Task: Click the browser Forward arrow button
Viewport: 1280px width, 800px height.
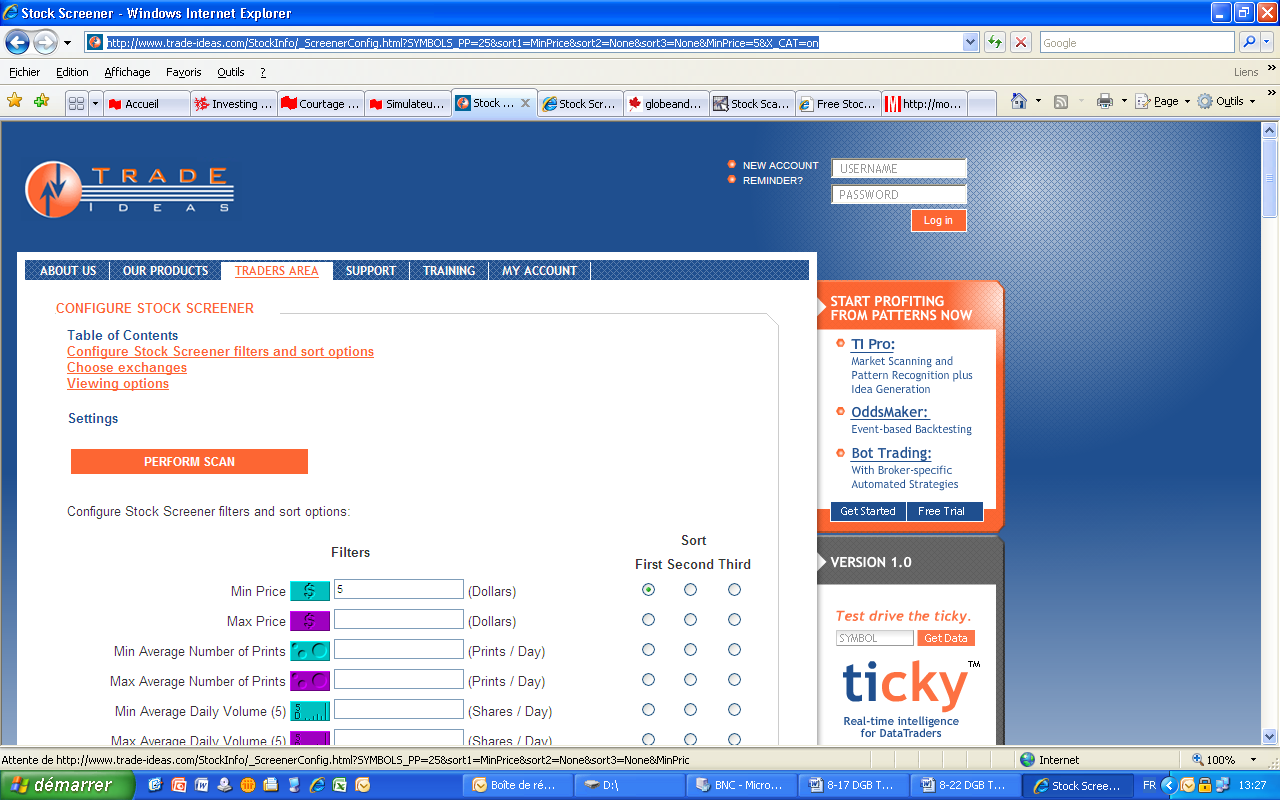Action: (45, 42)
